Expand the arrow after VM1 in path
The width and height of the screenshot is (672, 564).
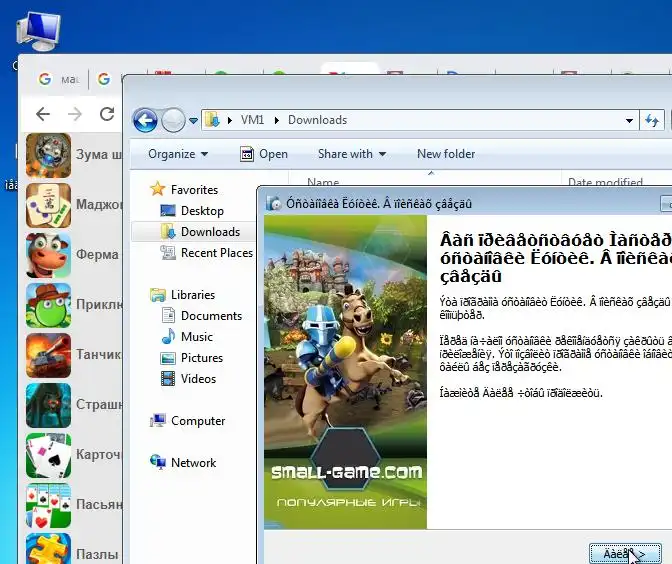(276, 120)
